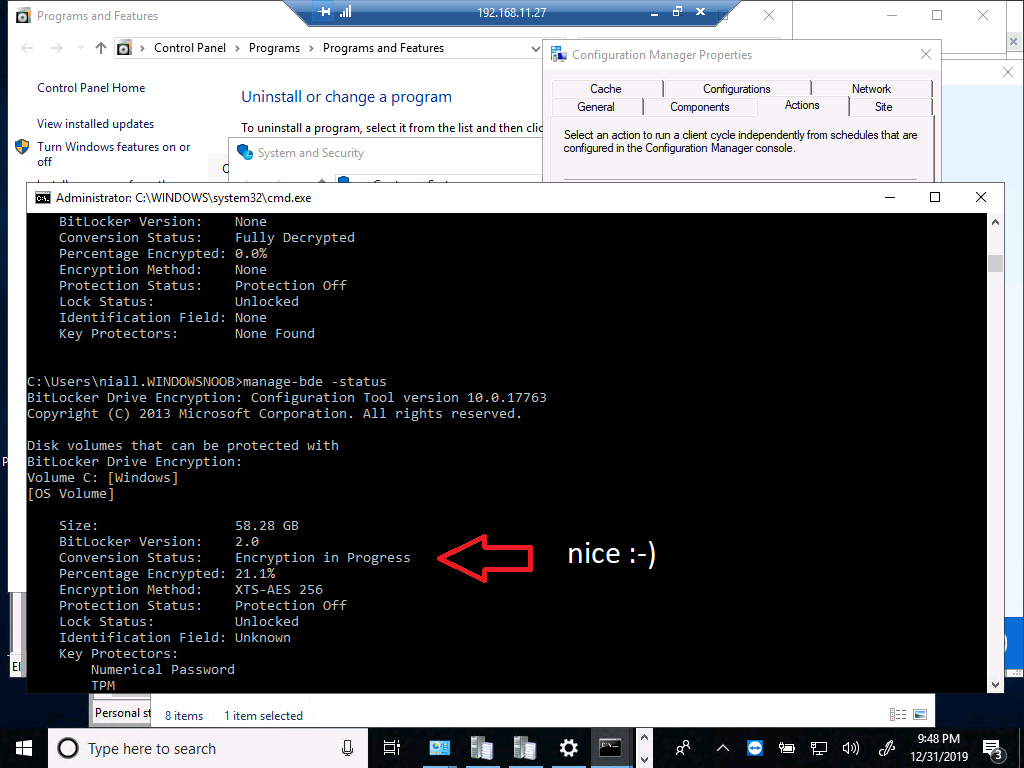Viewport: 1024px width, 768px height.
Task: Click the Type here to search box
Action: 209,748
